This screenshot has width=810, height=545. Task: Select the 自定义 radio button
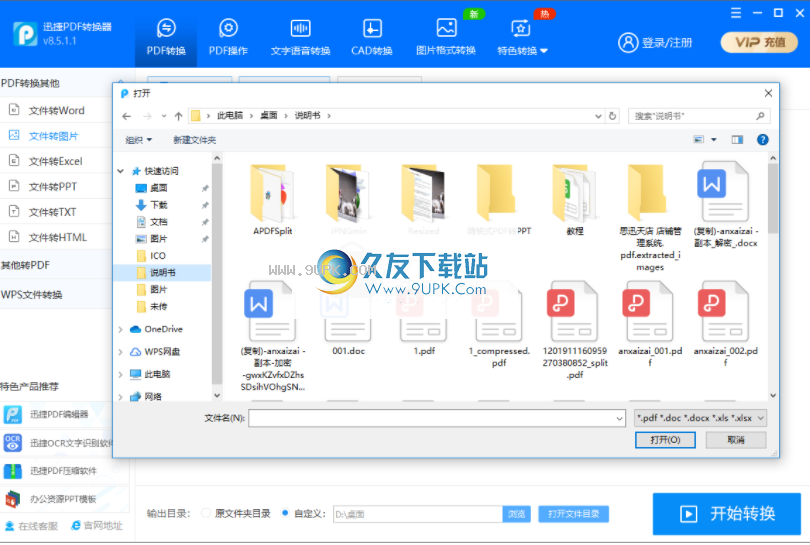tap(285, 513)
